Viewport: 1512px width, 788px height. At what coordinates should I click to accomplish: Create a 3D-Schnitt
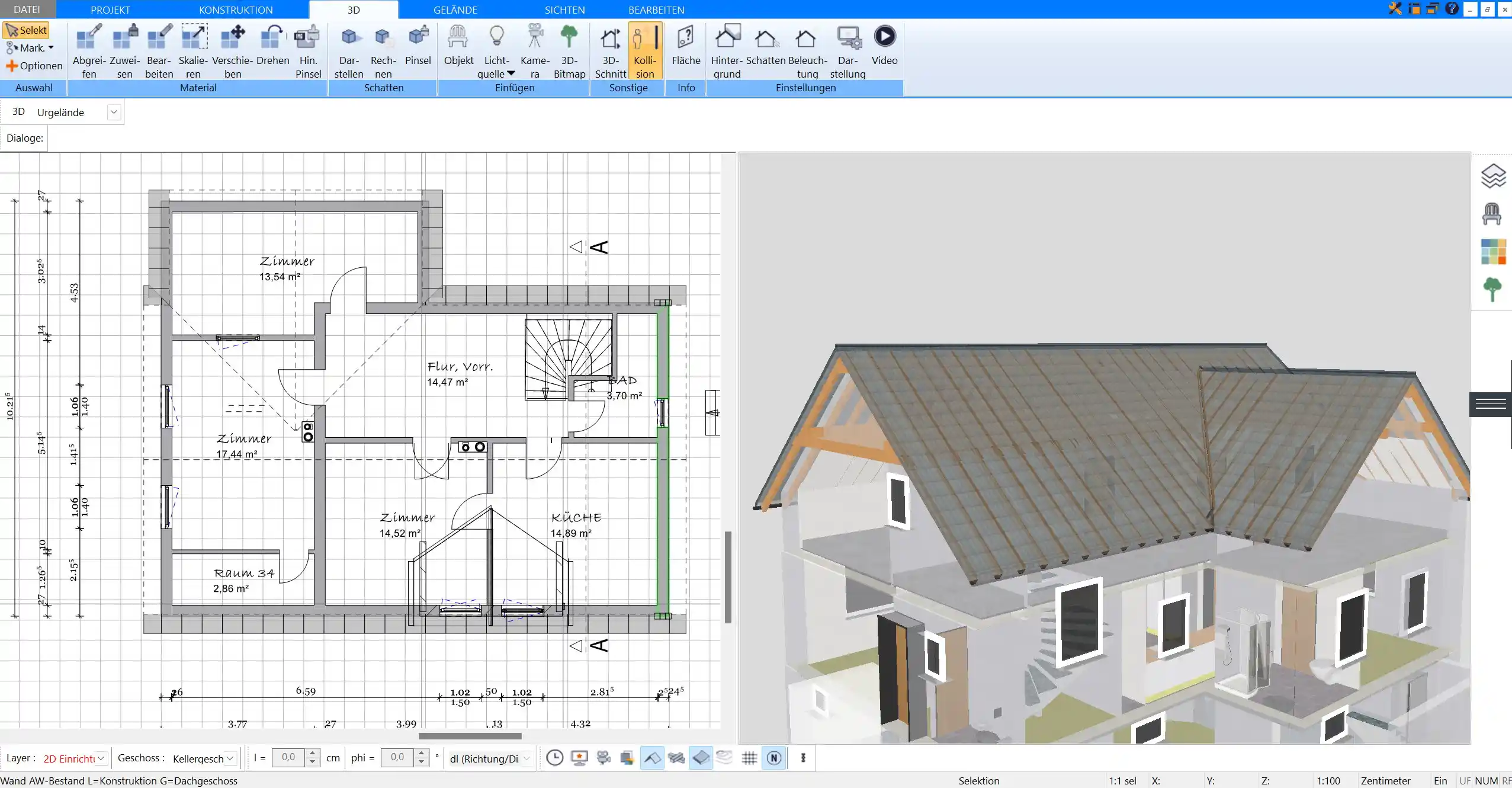coord(611,51)
